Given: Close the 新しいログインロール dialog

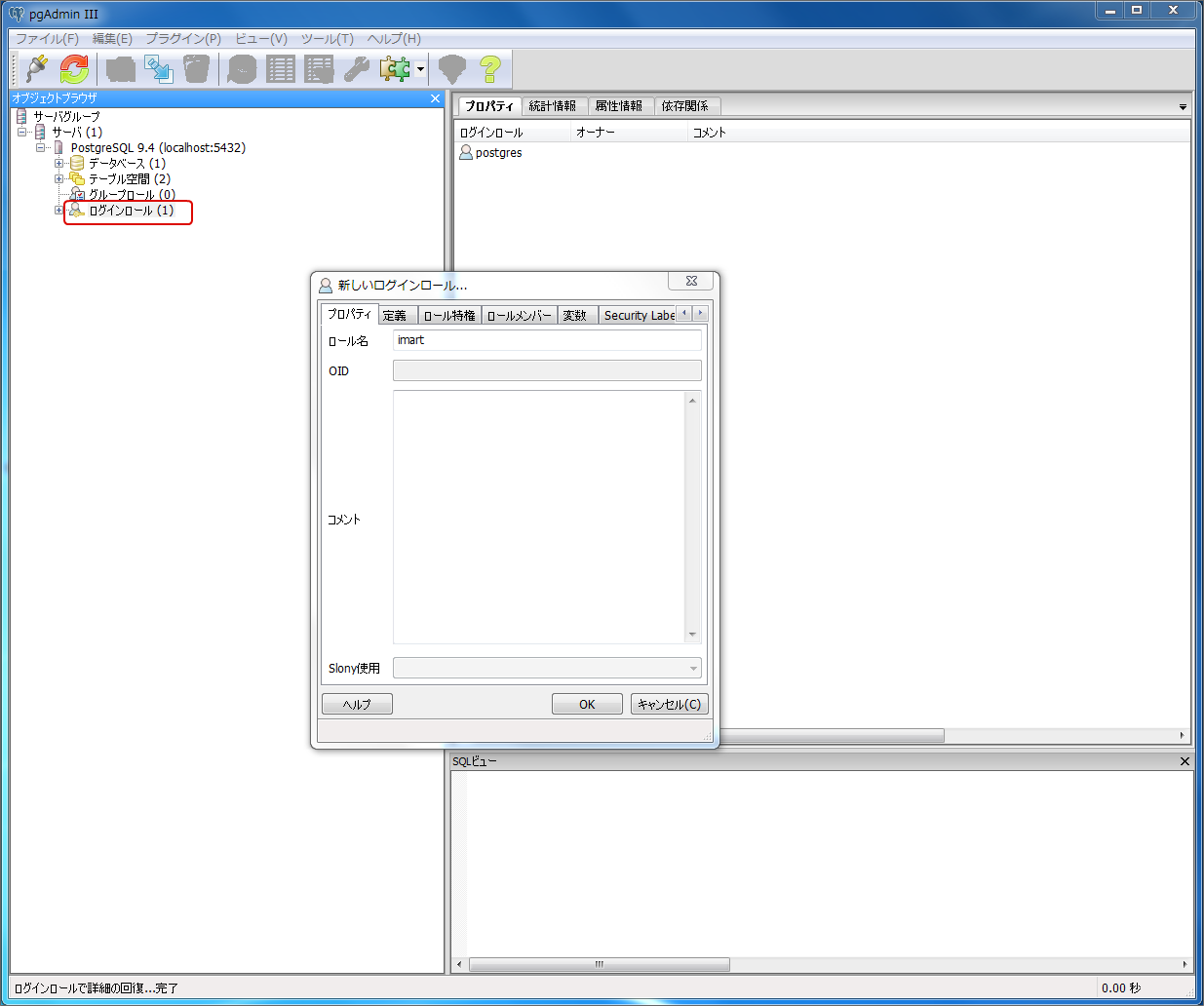Looking at the screenshot, I should pyautogui.click(x=691, y=281).
